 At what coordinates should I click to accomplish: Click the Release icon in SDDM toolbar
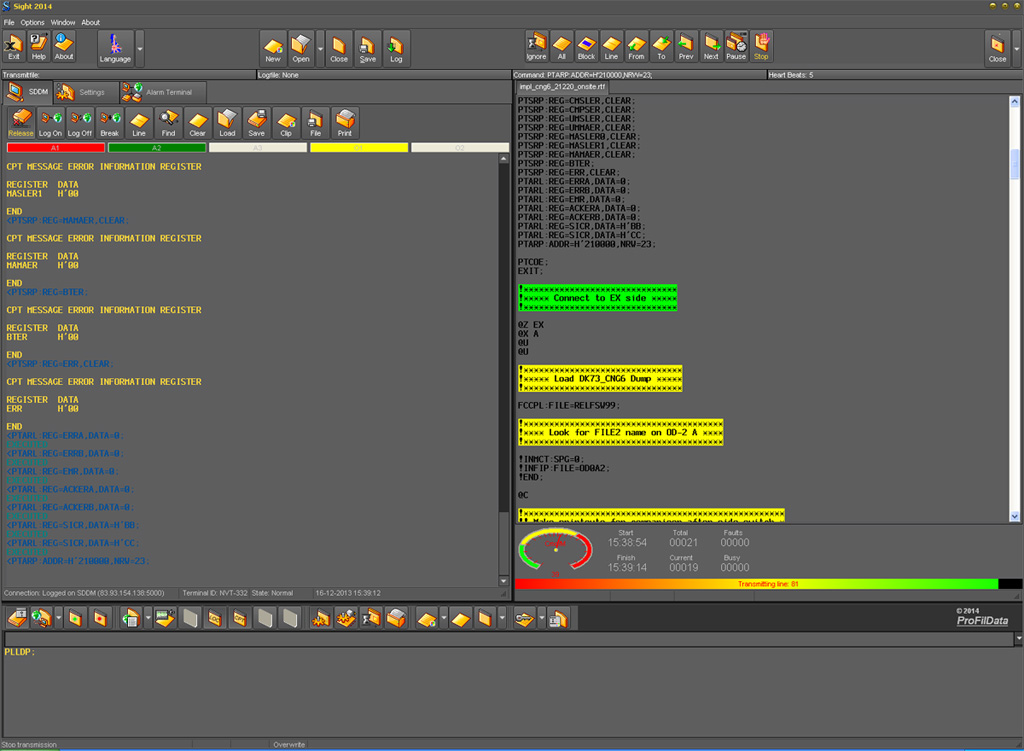[x=21, y=123]
